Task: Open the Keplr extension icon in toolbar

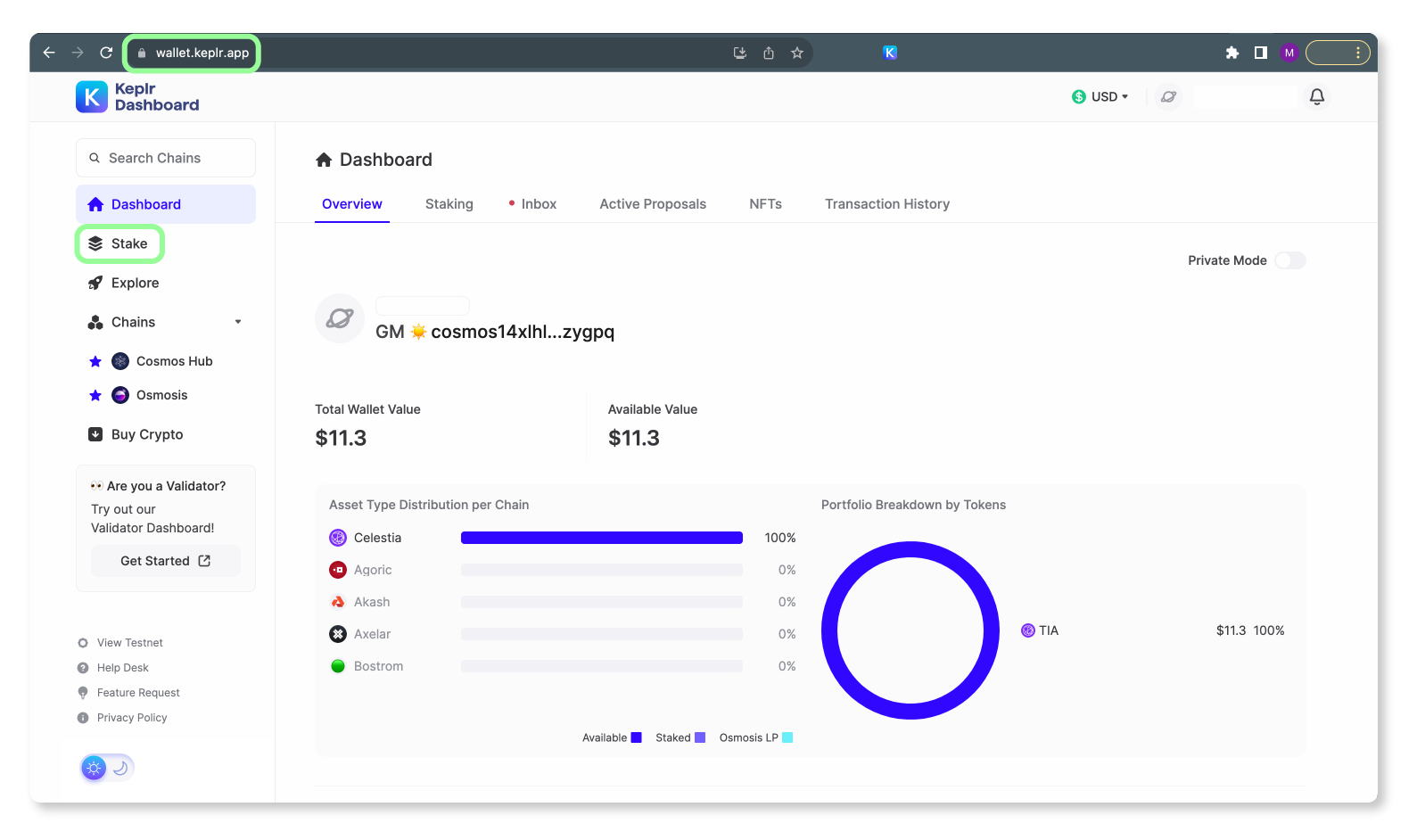Action: pyautogui.click(x=890, y=53)
